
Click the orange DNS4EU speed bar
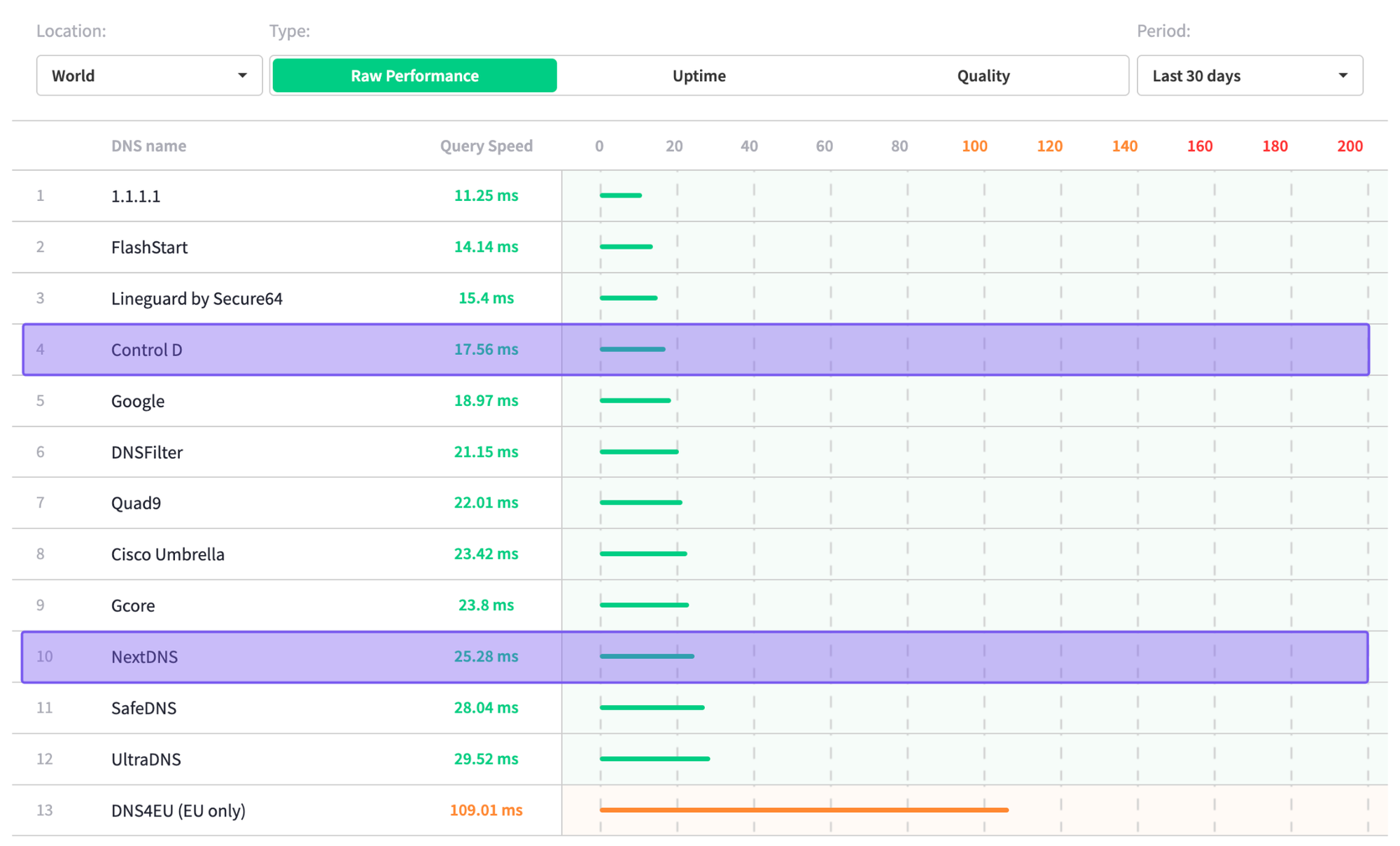pos(804,810)
